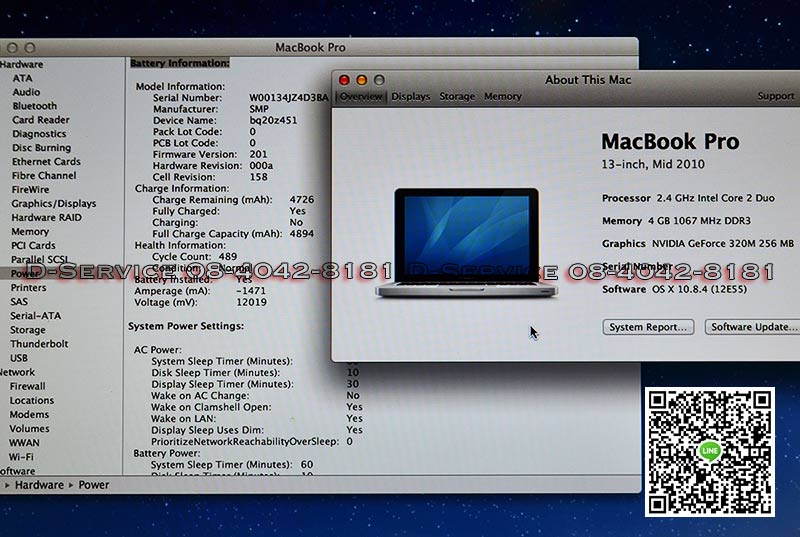Click the Cycle Count 489 value
800x537 pixels.
pos(228,257)
